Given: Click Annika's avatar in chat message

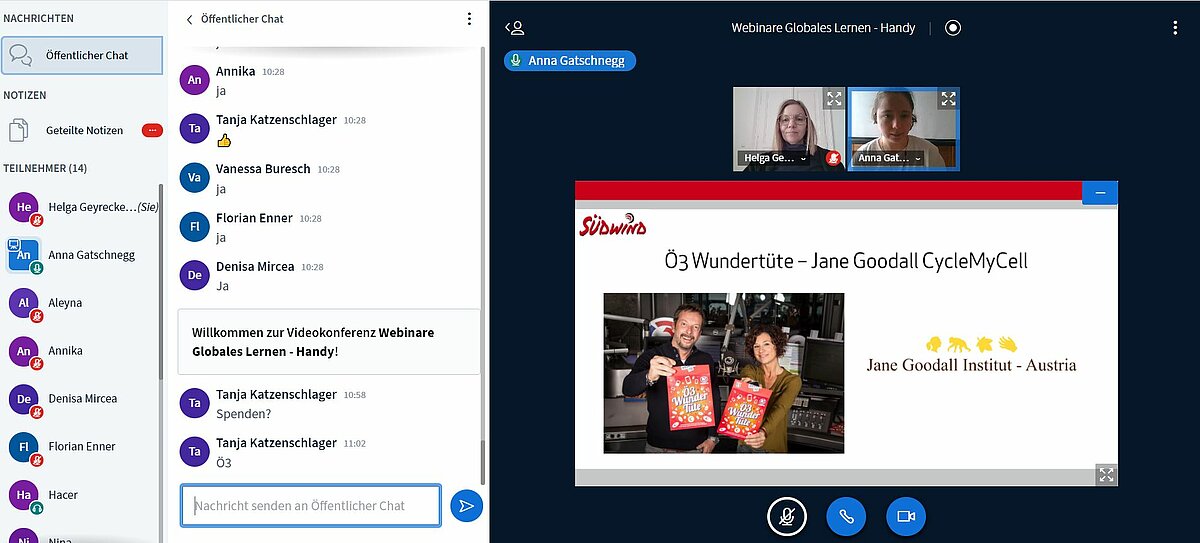Looking at the screenshot, I should coord(194,79).
